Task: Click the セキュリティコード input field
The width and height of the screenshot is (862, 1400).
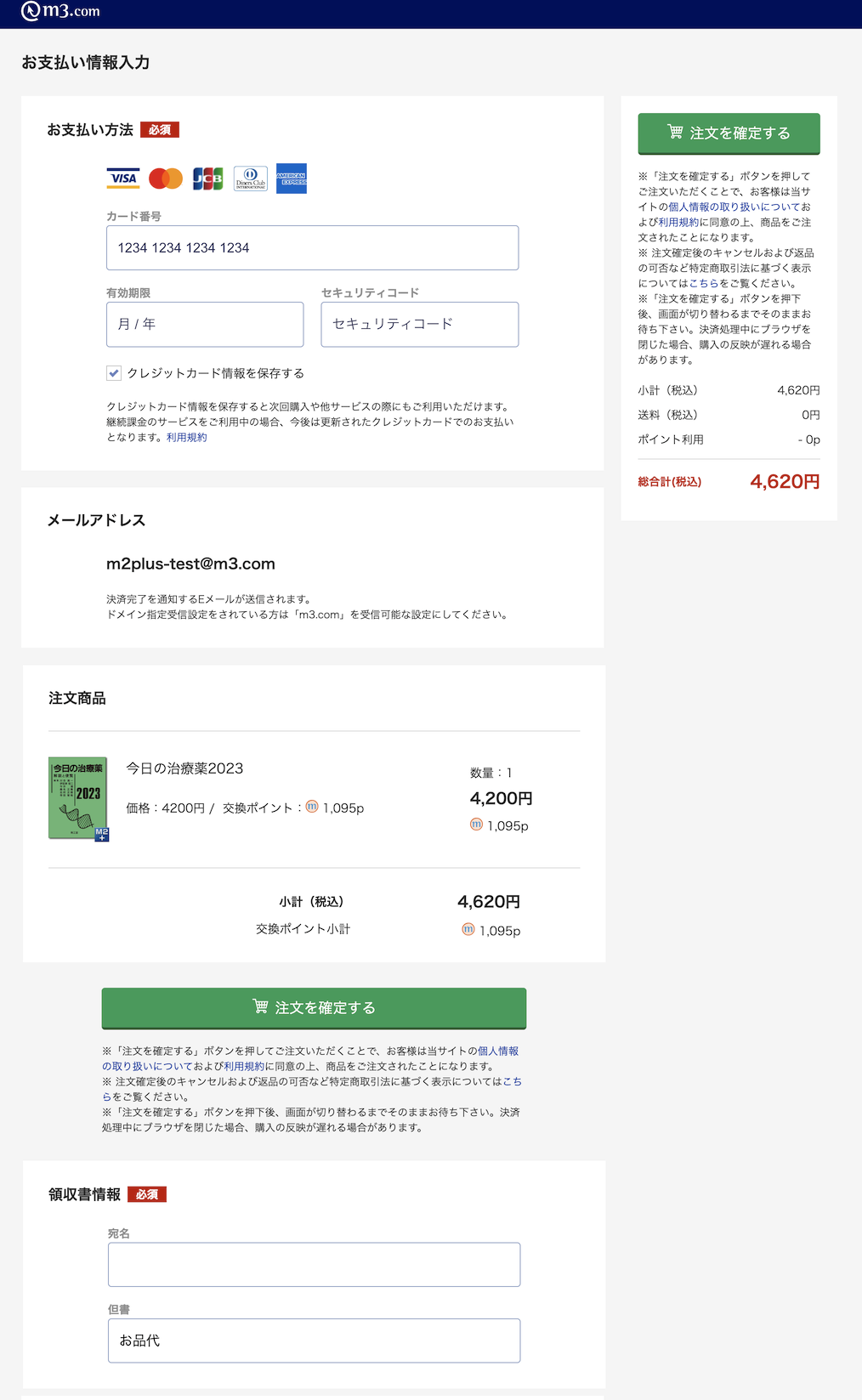Action: click(419, 325)
